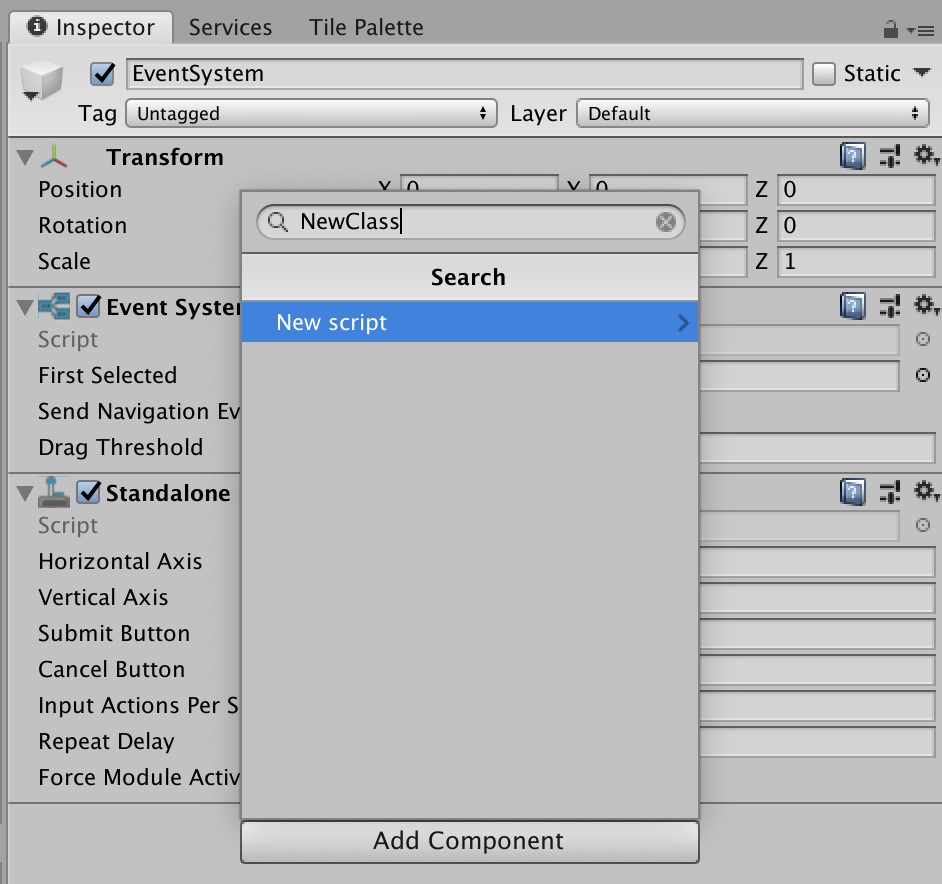Click the Event System Script object picker
This screenshot has width=942, height=884.
click(923, 340)
